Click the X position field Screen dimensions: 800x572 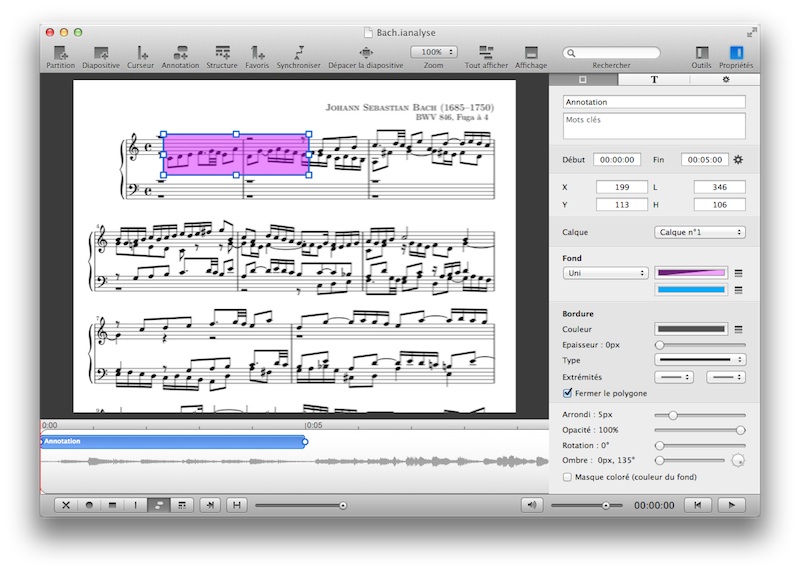point(621,187)
